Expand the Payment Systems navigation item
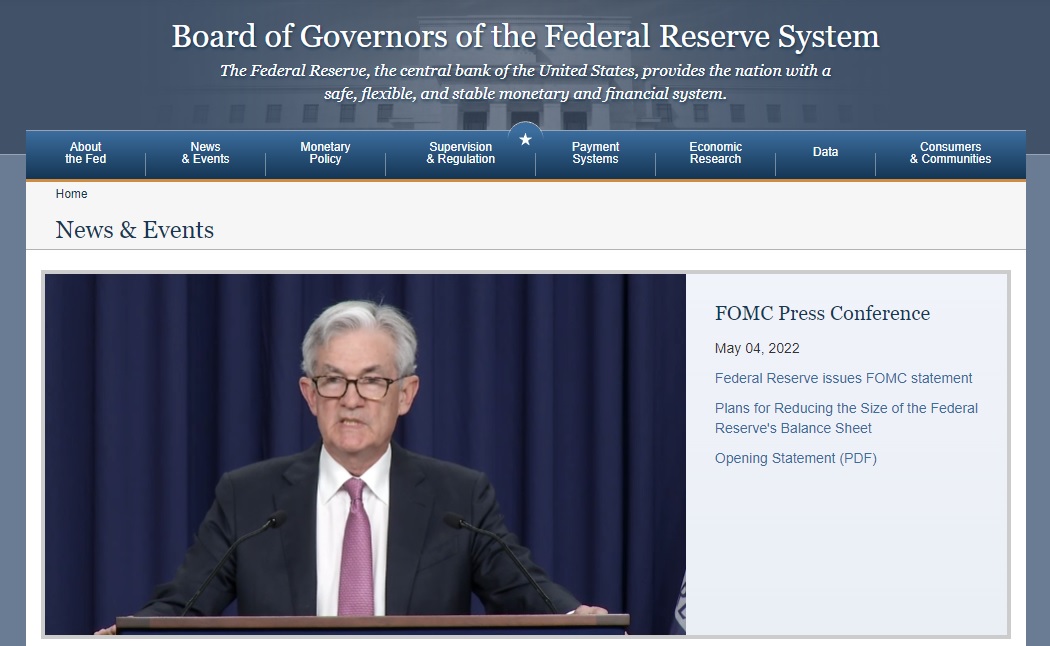This screenshot has width=1050, height=646. (595, 153)
